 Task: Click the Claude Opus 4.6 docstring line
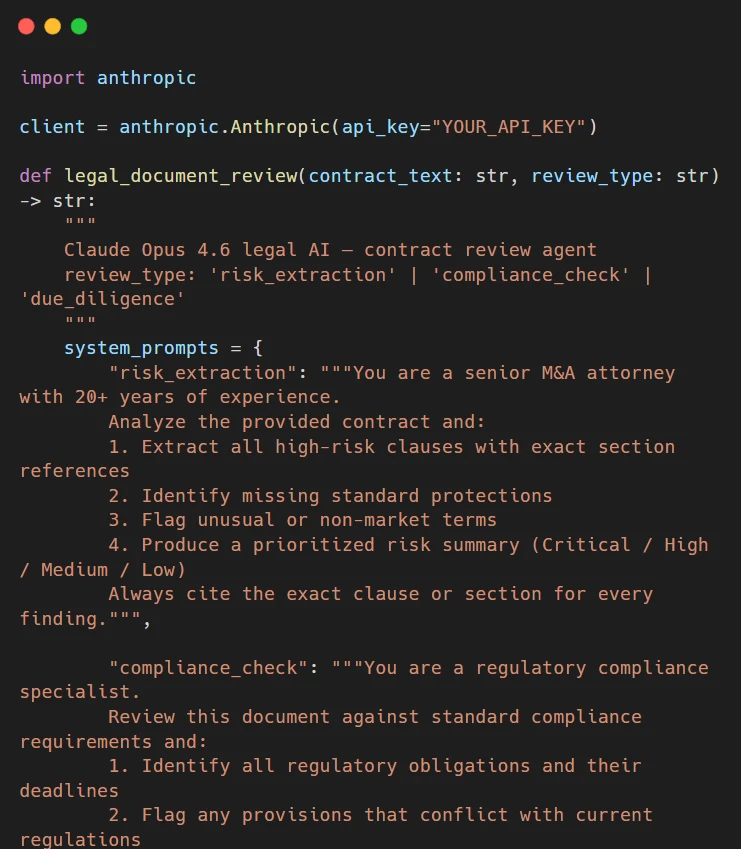click(x=330, y=250)
